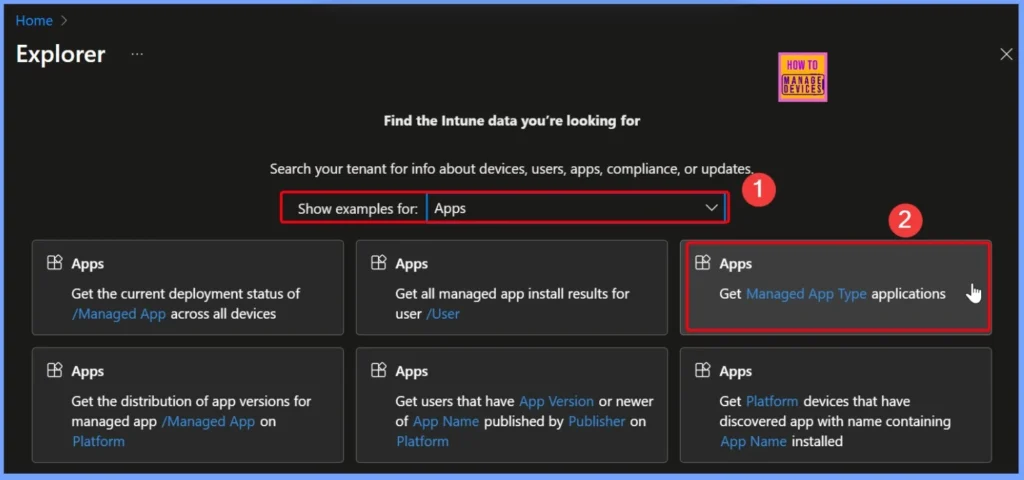Select the deployment status of Managed App card
This screenshot has height=480, width=1024.
[187, 287]
